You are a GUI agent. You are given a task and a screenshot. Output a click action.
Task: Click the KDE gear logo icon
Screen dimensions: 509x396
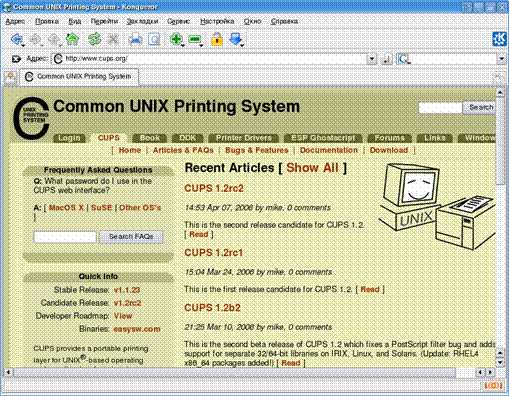pos(500,39)
